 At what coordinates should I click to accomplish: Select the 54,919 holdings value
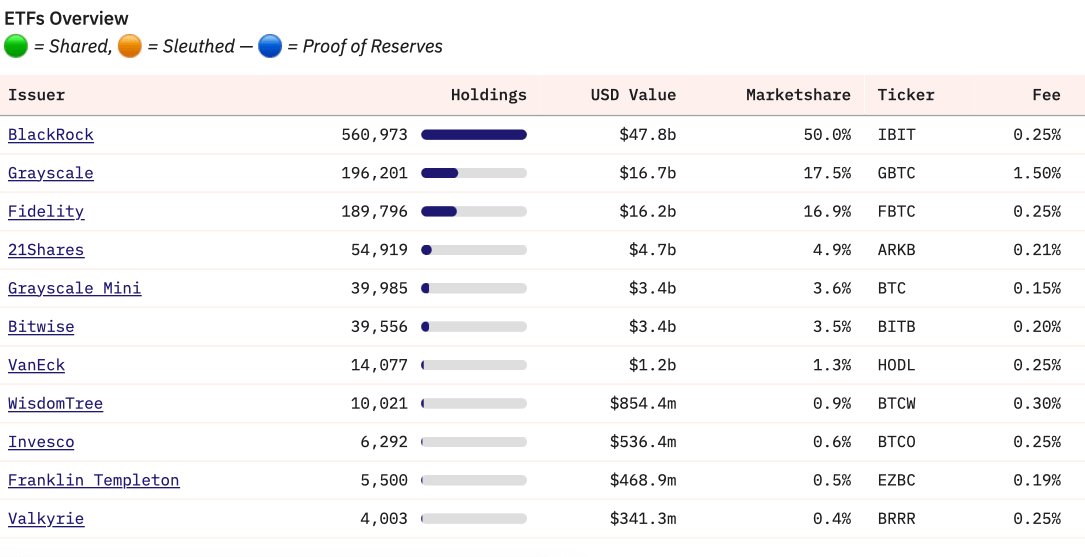(379, 250)
